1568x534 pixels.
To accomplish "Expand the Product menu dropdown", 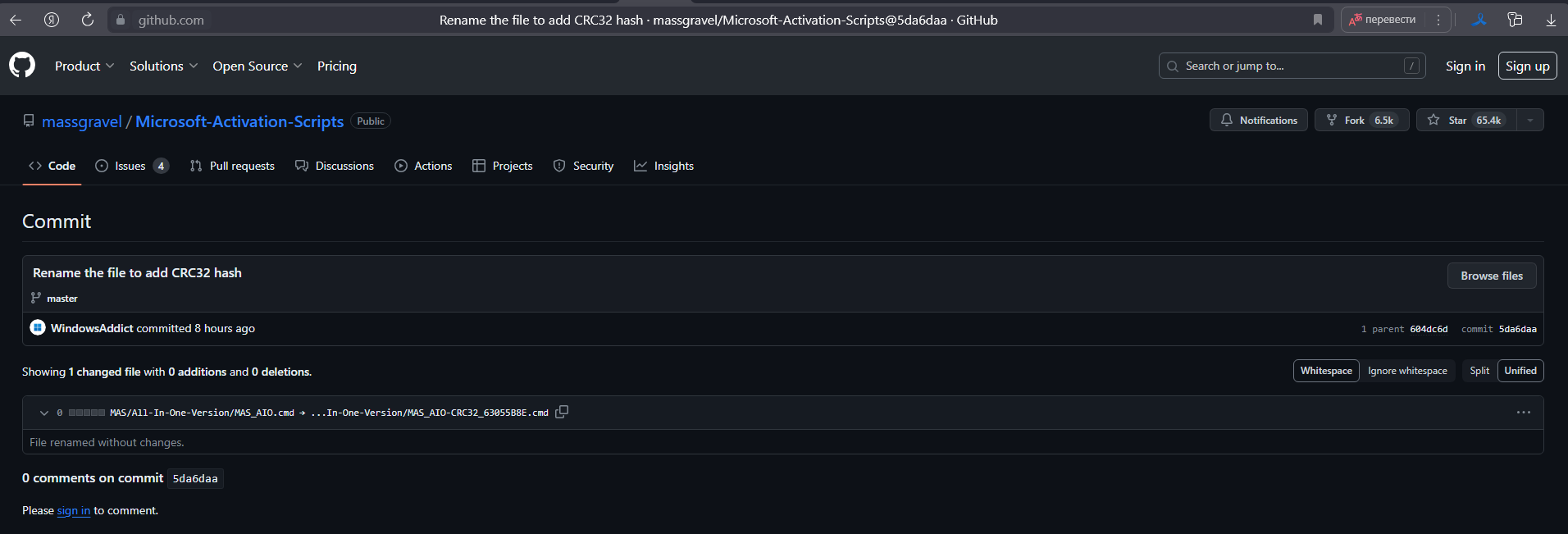I will tap(84, 66).
